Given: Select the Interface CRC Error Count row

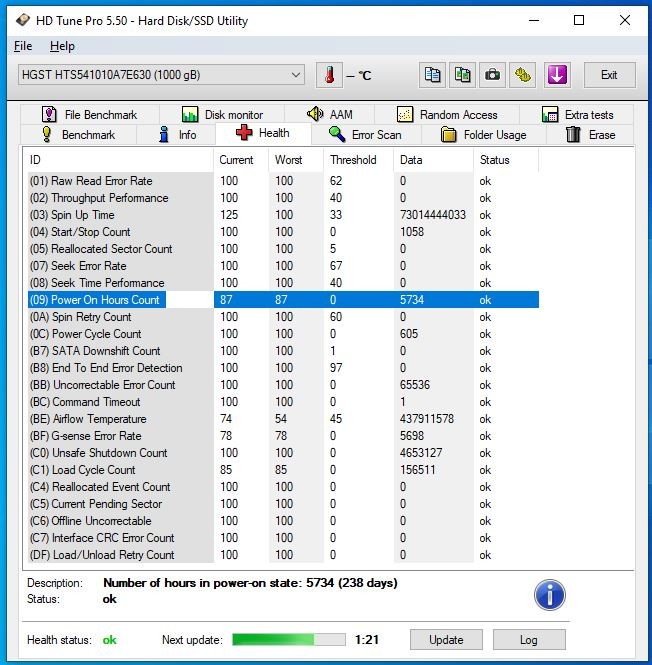Looking at the screenshot, I should tap(283, 537).
